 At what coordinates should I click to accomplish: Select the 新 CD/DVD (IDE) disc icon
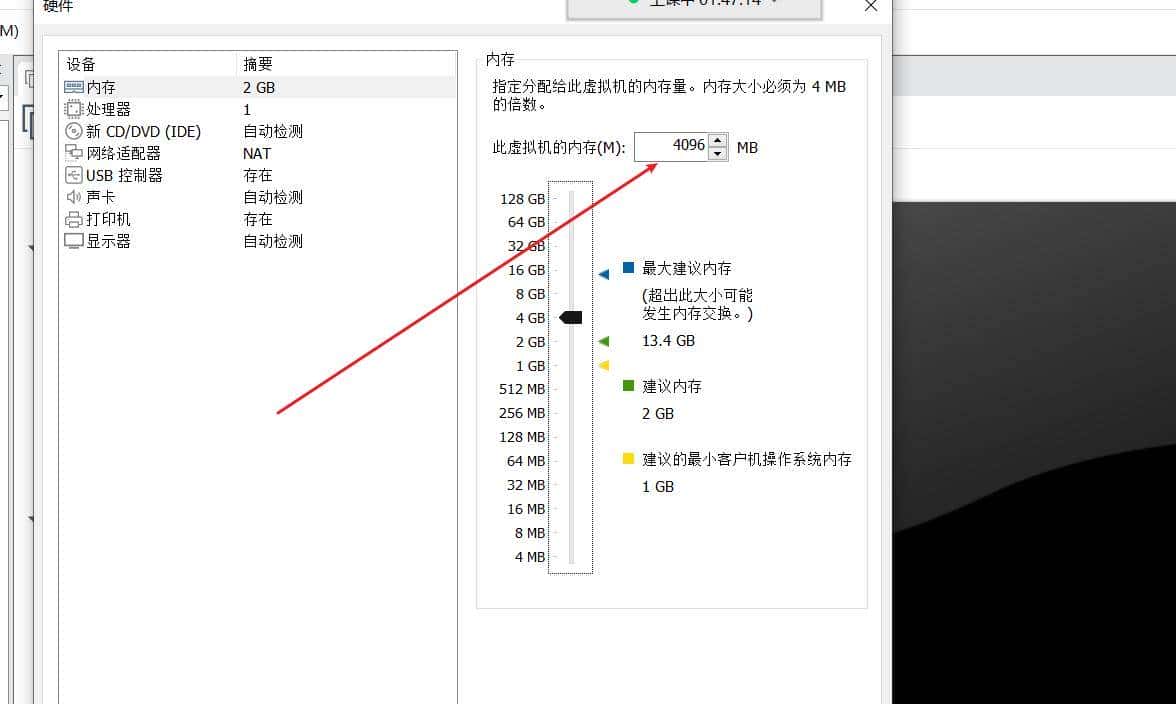click(x=74, y=131)
